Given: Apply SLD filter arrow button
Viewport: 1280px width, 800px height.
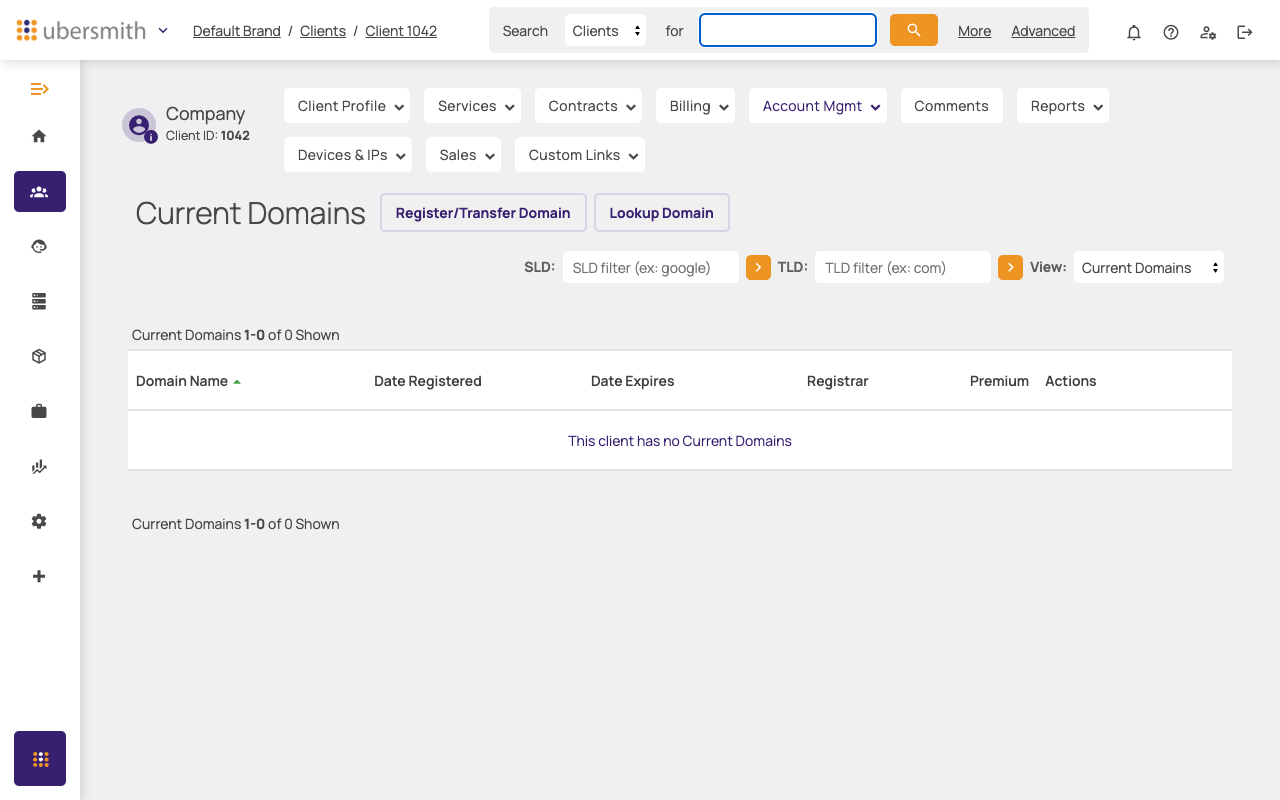Looking at the screenshot, I should [x=758, y=267].
